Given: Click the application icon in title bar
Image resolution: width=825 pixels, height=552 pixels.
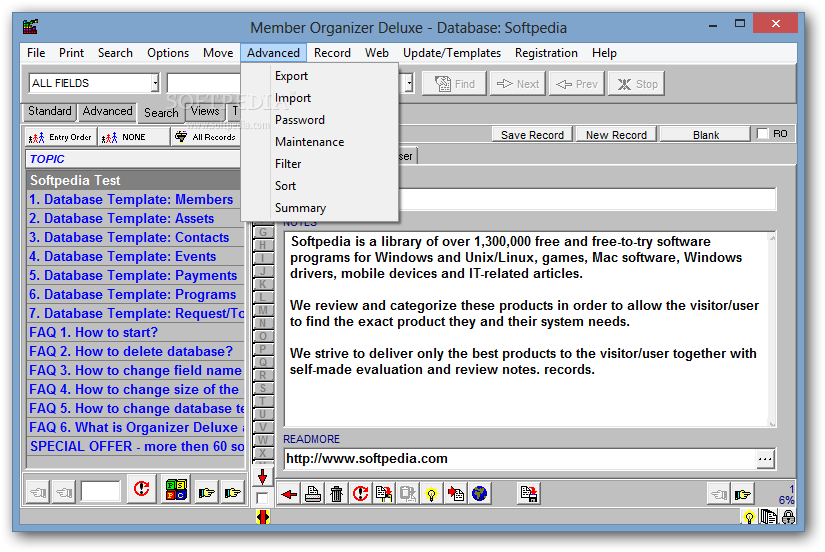Looking at the screenshot, I should (31, 26).
